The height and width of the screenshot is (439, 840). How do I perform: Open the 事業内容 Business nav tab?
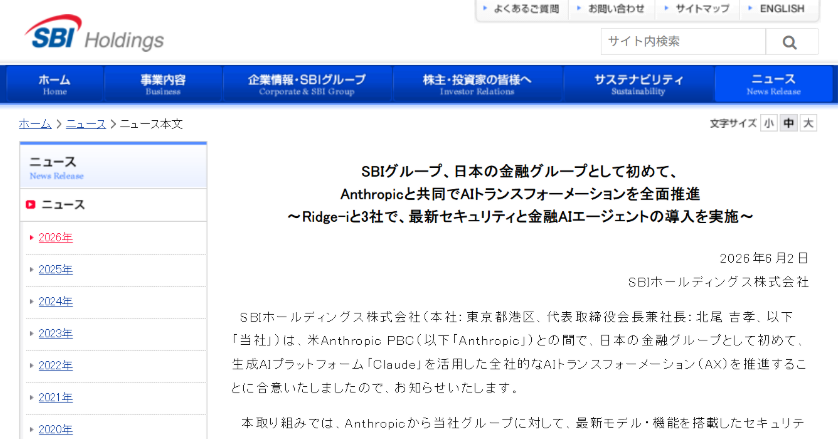pyautogui.click(x=163, y=84)
